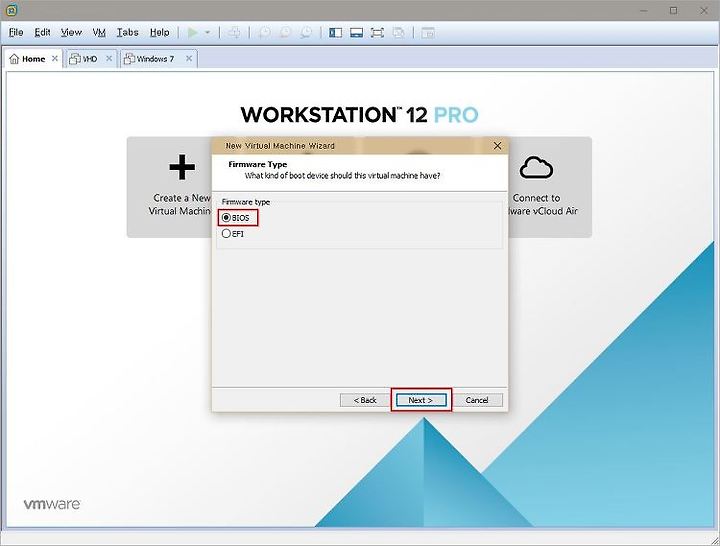The width and height of the screenshot is (720, 546).
Task: Toggle the thumbnail bar view icon
Action: coord(356,33)
